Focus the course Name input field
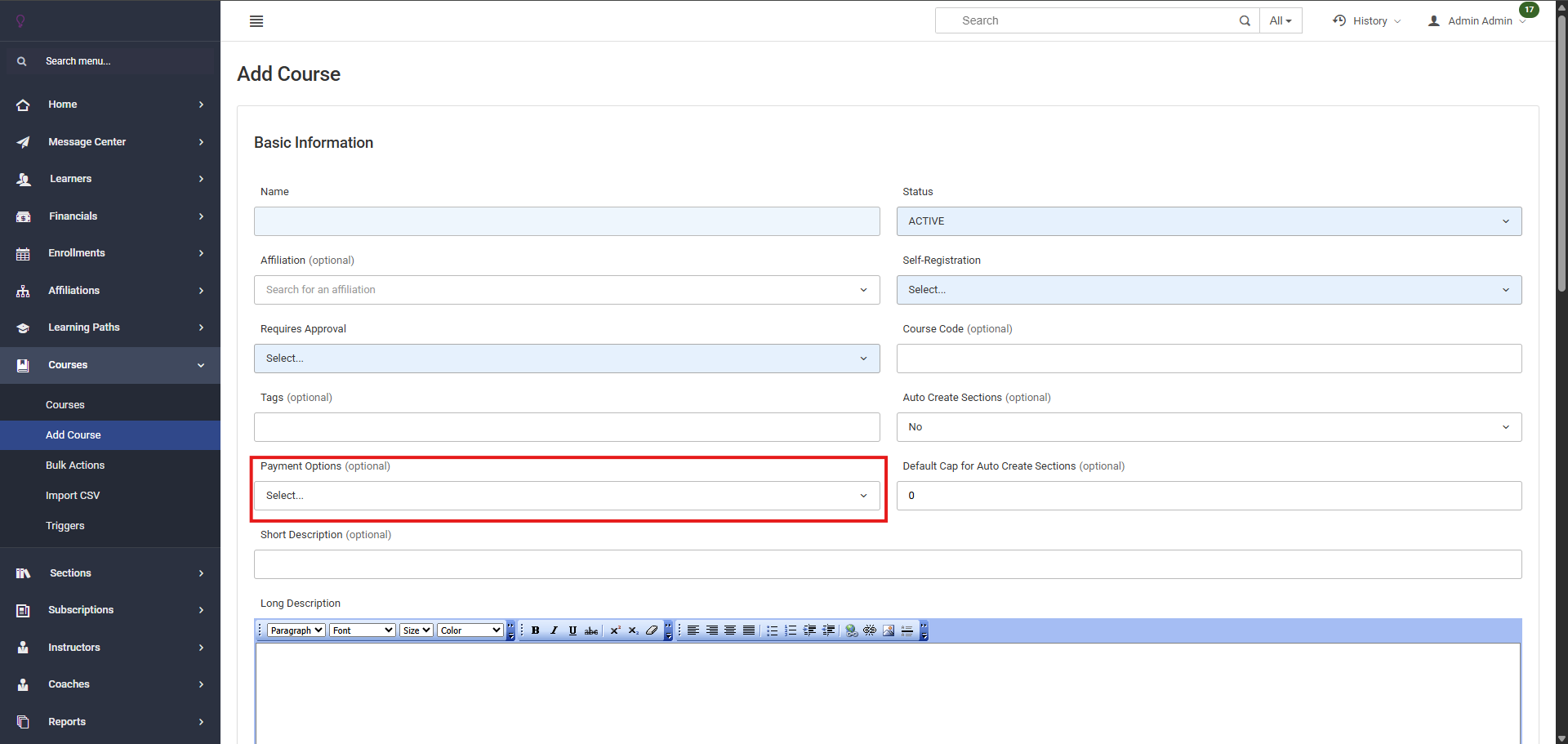 567,221
